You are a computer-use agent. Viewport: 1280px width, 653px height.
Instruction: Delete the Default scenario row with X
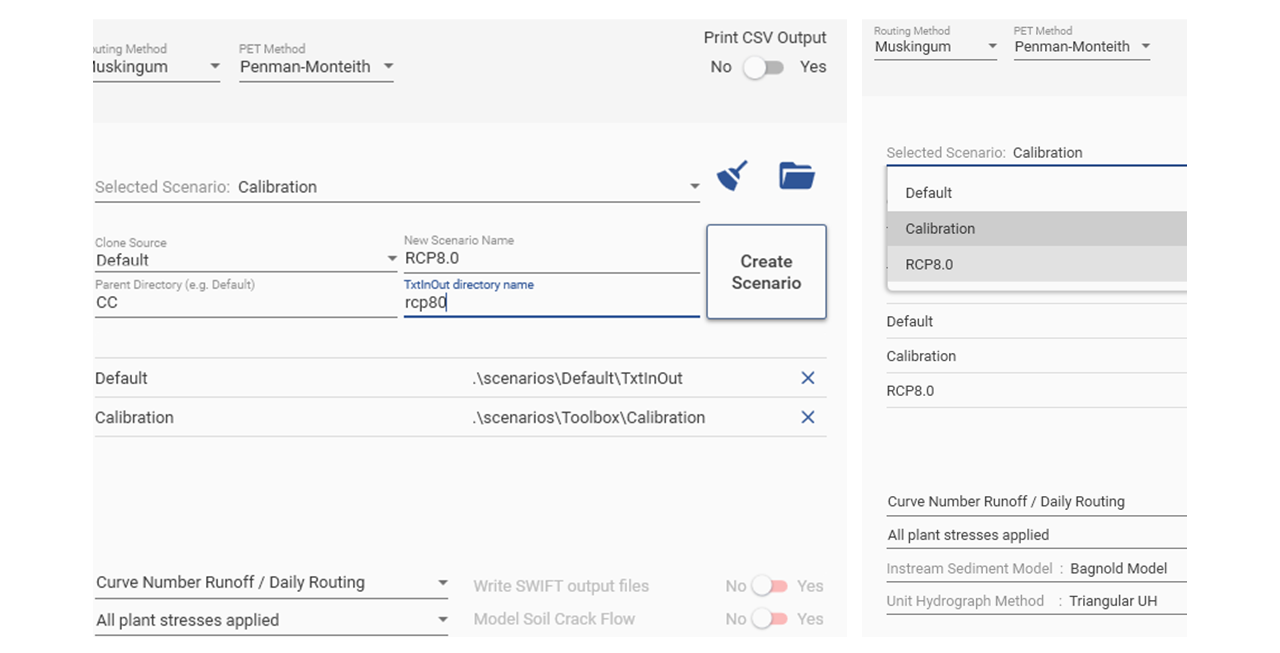(x=808, y=378)
